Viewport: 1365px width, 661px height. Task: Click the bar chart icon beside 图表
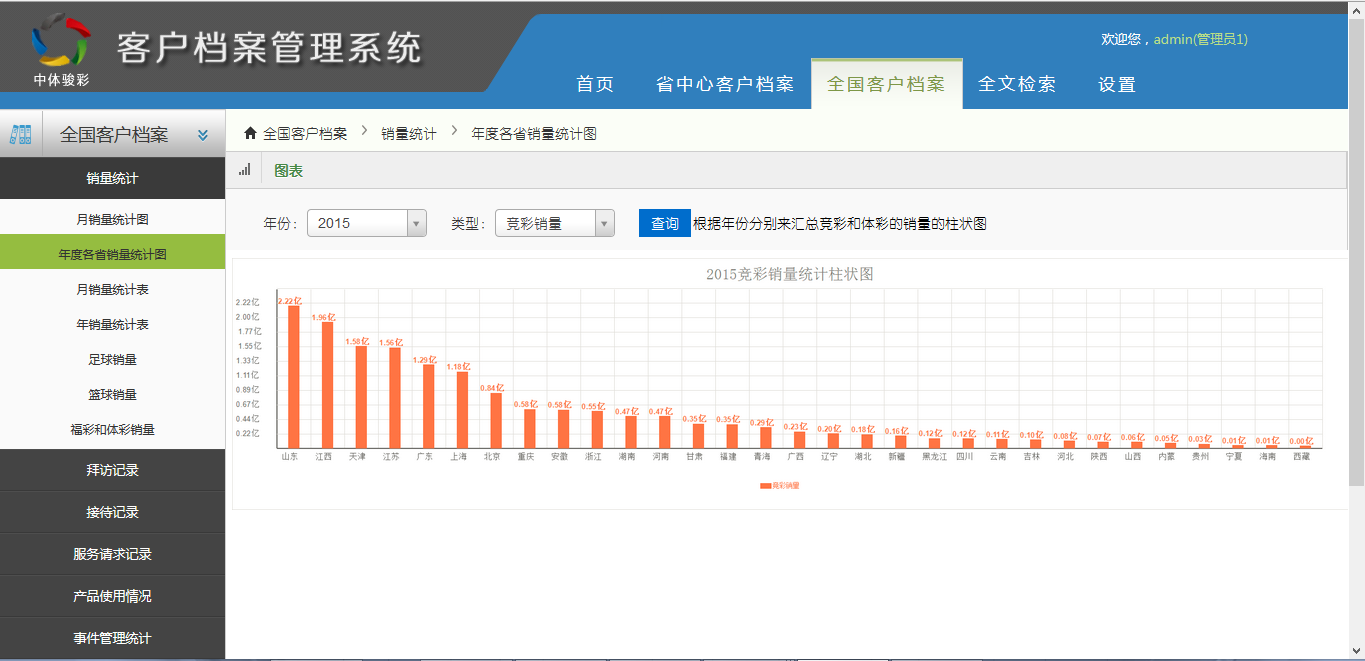point(244,171)
